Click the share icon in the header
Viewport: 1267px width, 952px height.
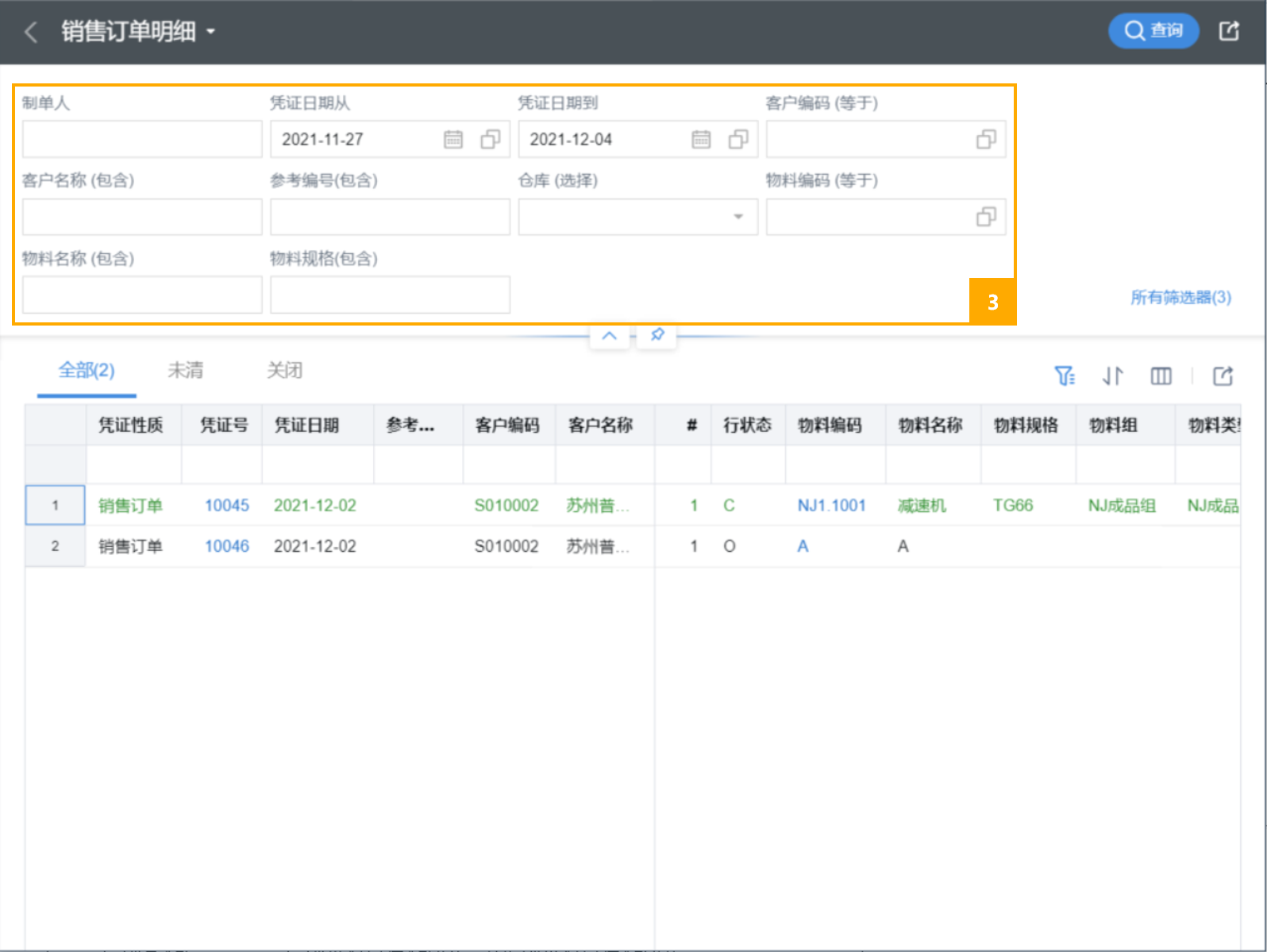pos(1229,31)
